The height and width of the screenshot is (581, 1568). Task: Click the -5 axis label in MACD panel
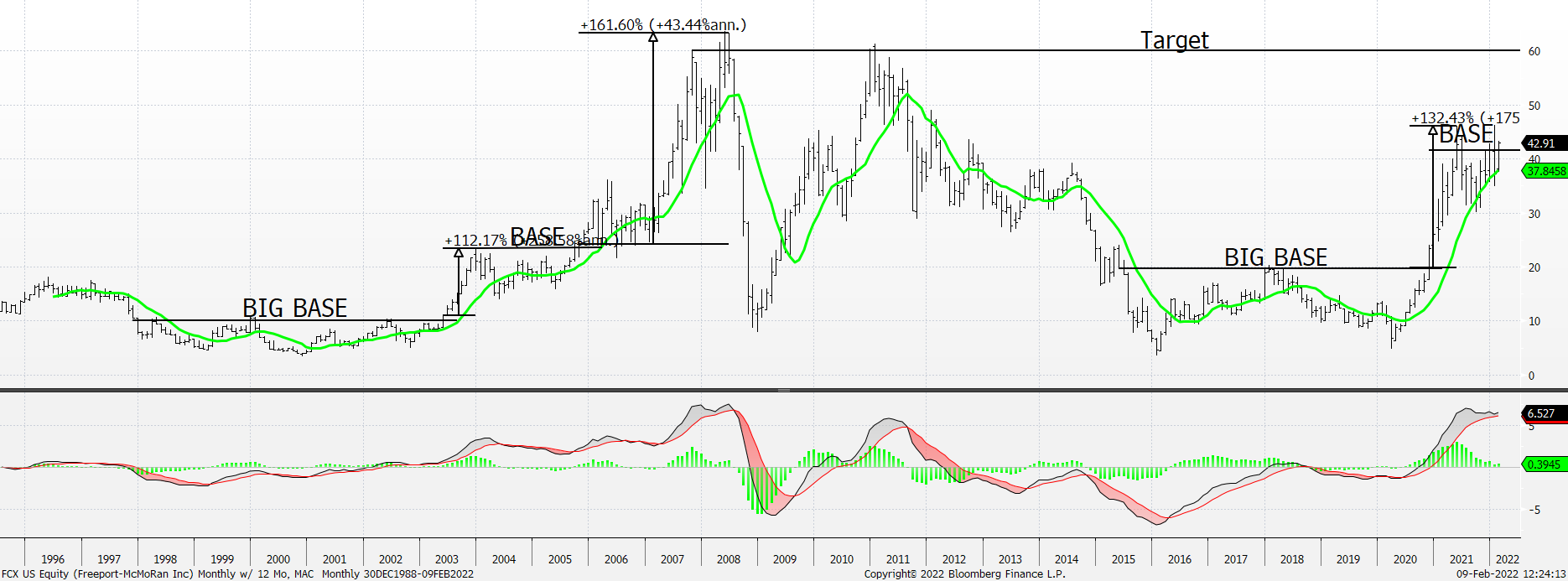[1533, 510]
